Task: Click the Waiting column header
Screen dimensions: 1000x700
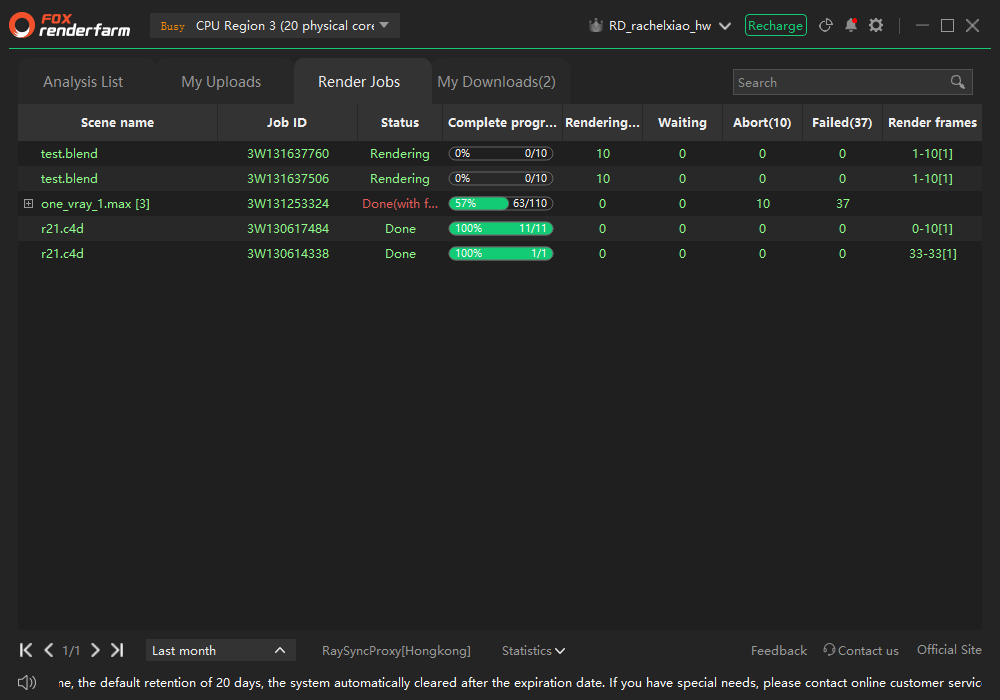Action: pos(682,122)
